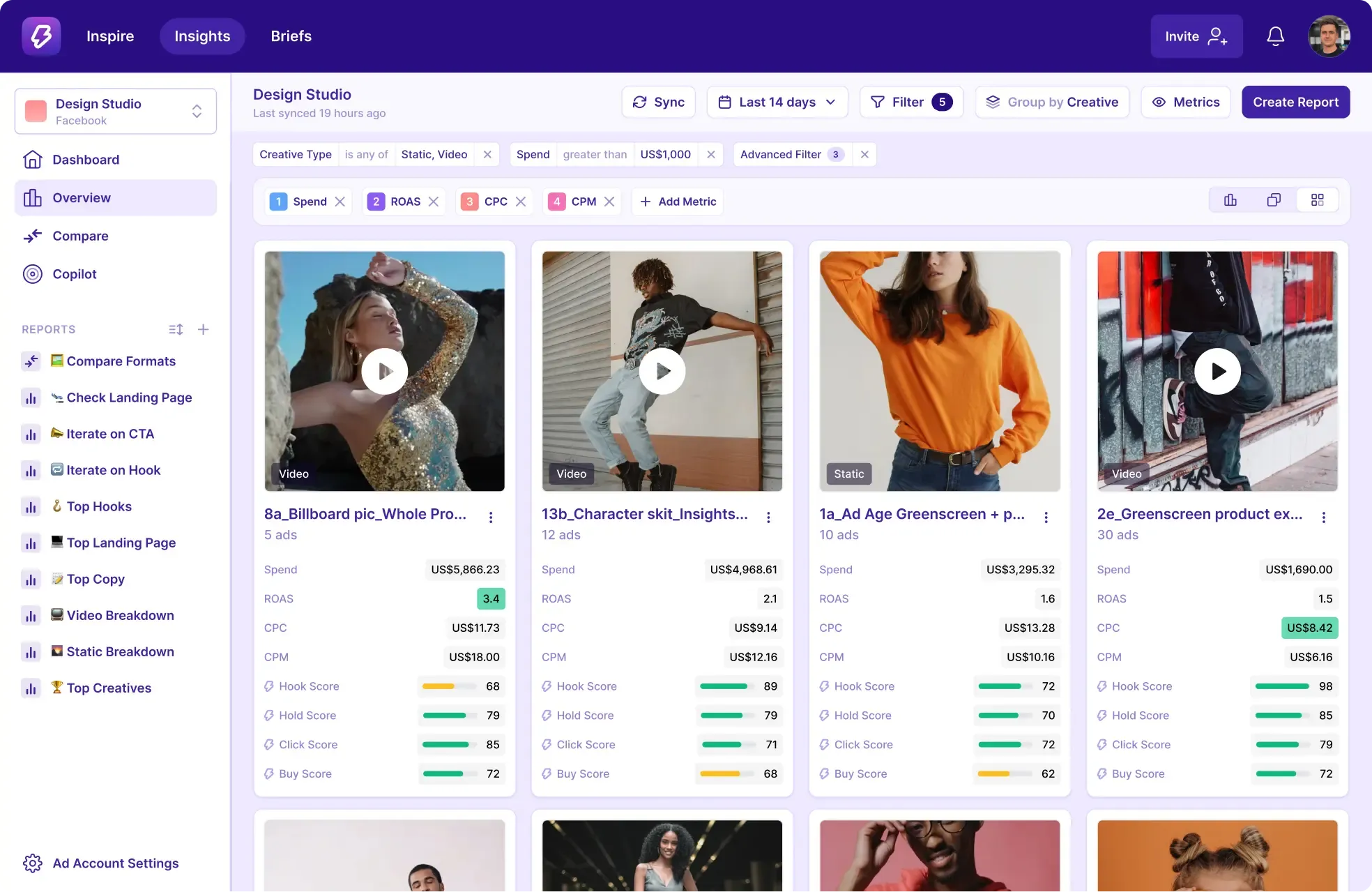This screenshot has height=892, width=1372.
Task: Play the 2e_Greenscreen product video thumbnail
Action: (x=1217, y=371)
